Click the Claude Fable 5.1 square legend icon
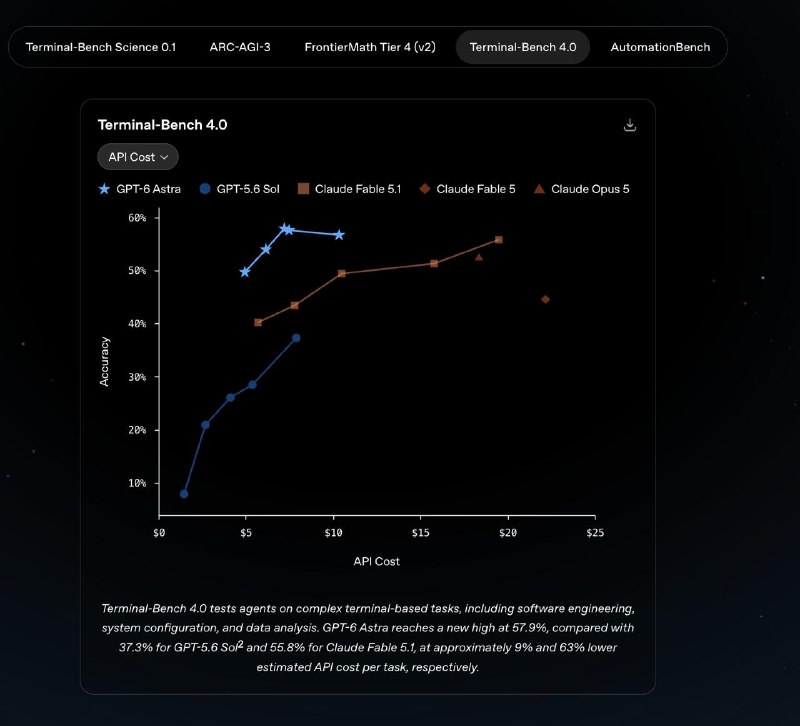This screenshot has height=726, width=800. click(x=304, y=189)
